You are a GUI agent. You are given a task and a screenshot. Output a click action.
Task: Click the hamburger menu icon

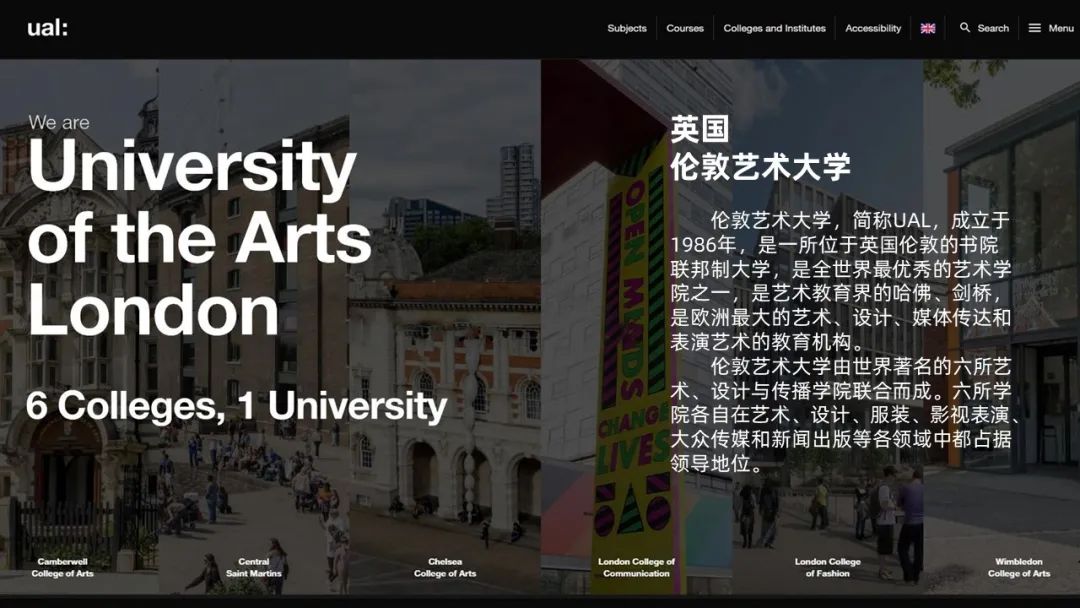(1035, 28)
